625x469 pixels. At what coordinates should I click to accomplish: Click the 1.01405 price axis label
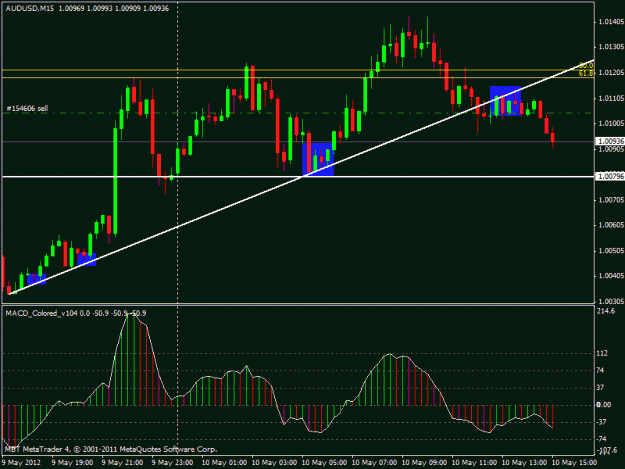point(611,22)
